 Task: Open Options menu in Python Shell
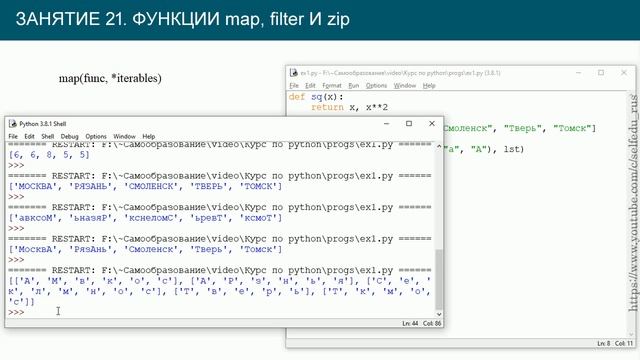(96, 136)
